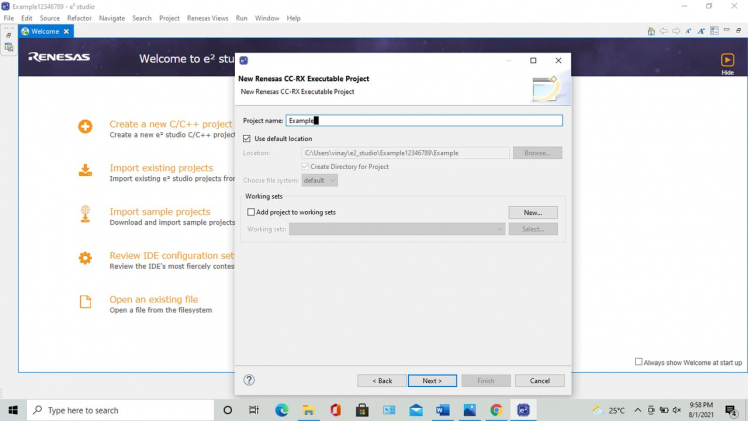This screenshot has height=421, width=748.
Task: Uncheck Use default location checkbox
Action: tap(247, 138)
